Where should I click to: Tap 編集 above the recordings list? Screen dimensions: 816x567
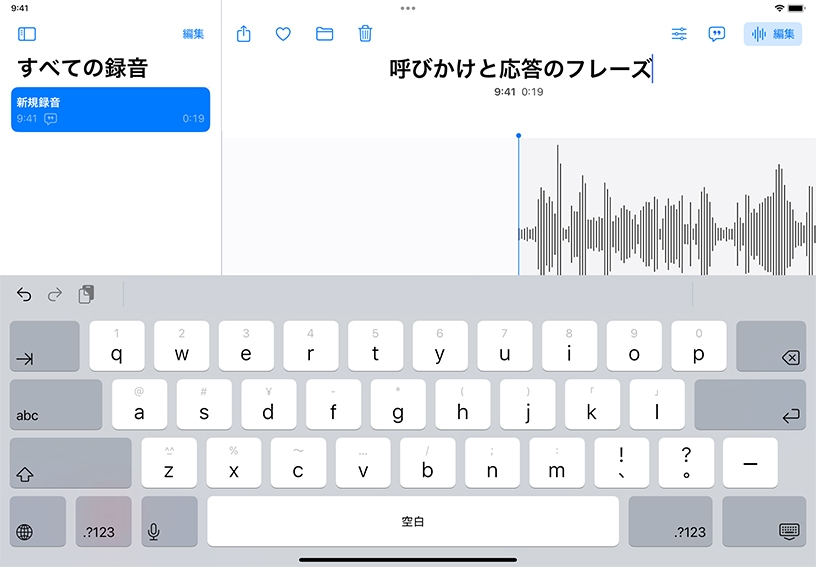pos(193,34)
